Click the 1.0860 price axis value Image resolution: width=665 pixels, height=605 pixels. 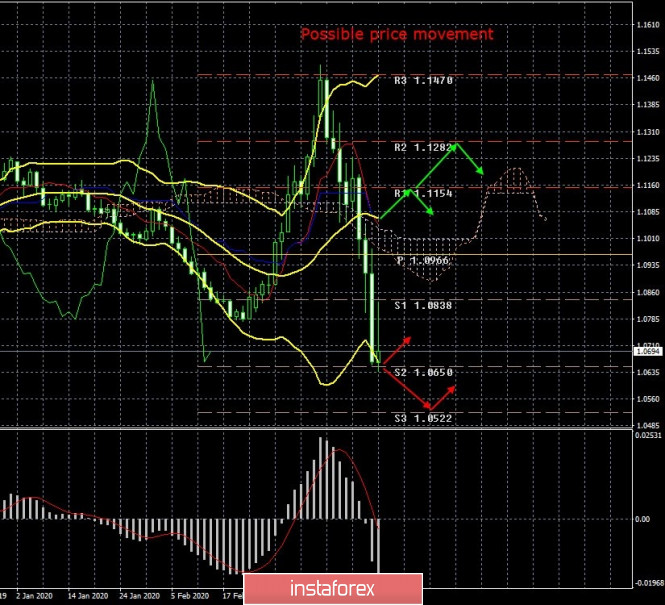pyautogui.click(x=648, y=293)
